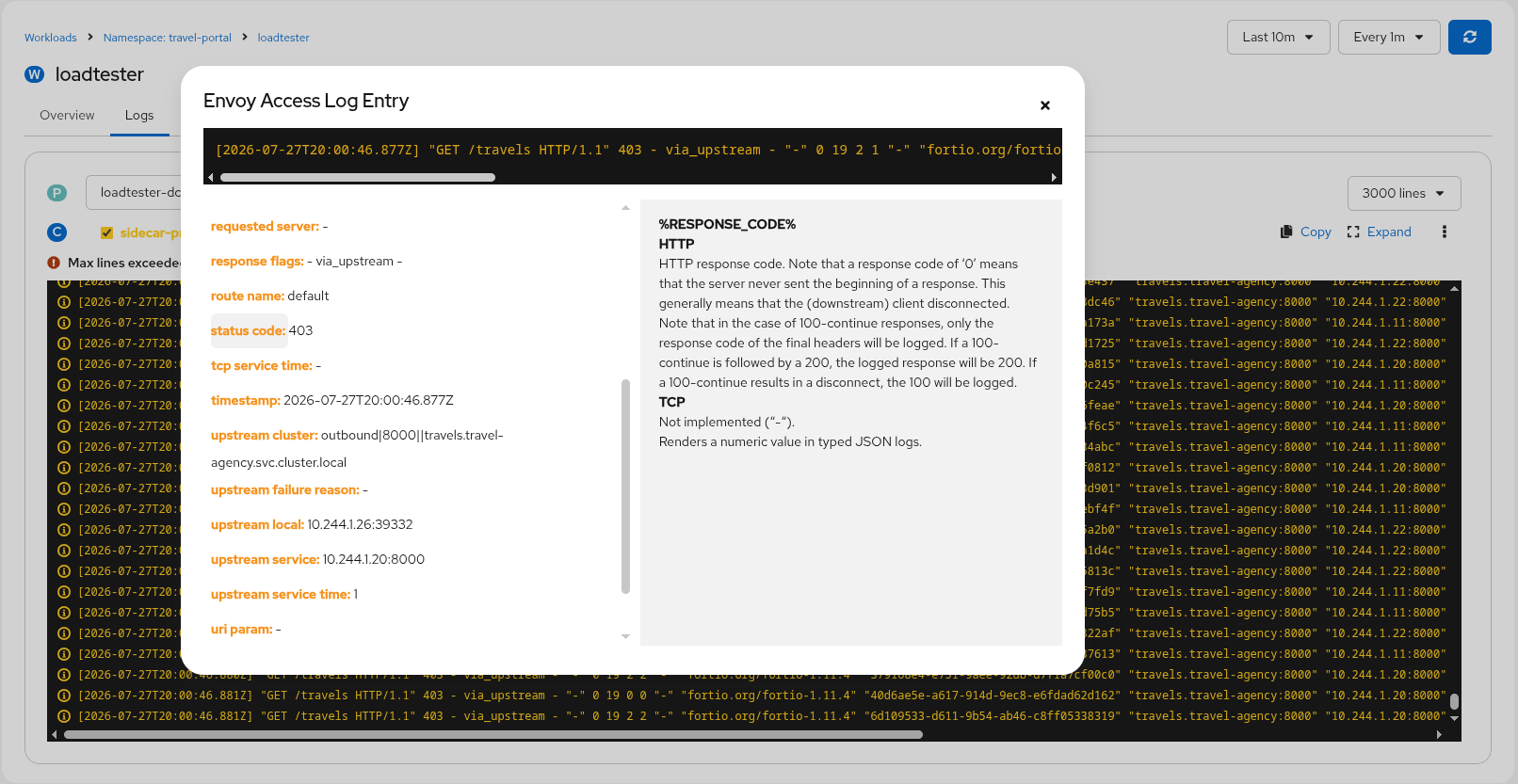Open the loadtester pod selector
The image size is (1518, 784).
[x=134, y=192]
